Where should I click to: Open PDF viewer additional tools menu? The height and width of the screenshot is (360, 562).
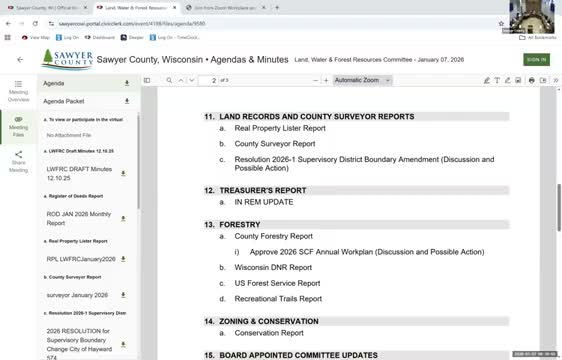(x=556, y=80)
